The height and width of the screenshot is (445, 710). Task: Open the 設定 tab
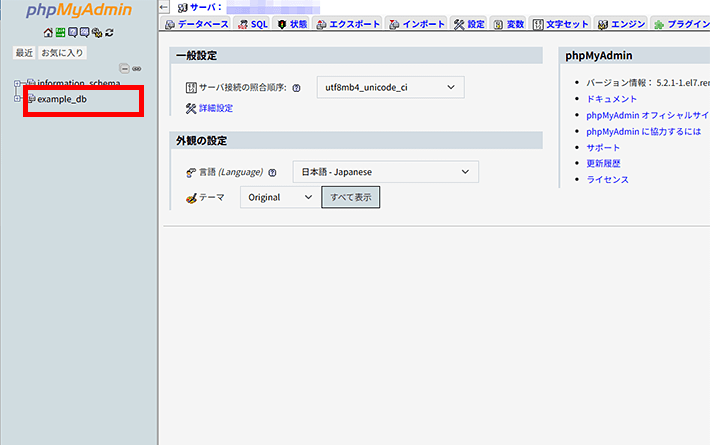(469, 24)
